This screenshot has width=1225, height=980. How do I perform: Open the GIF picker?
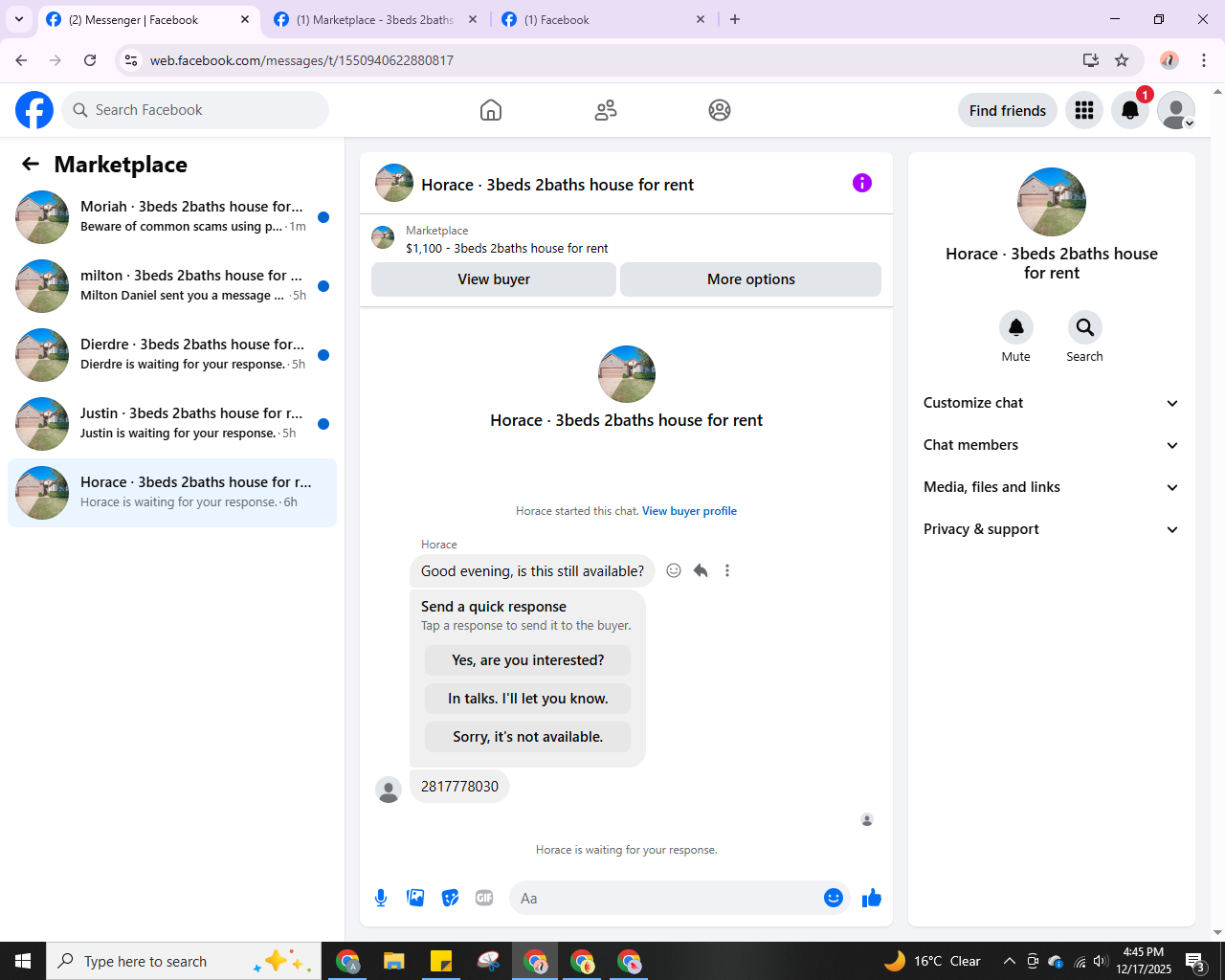pos(484,898)
